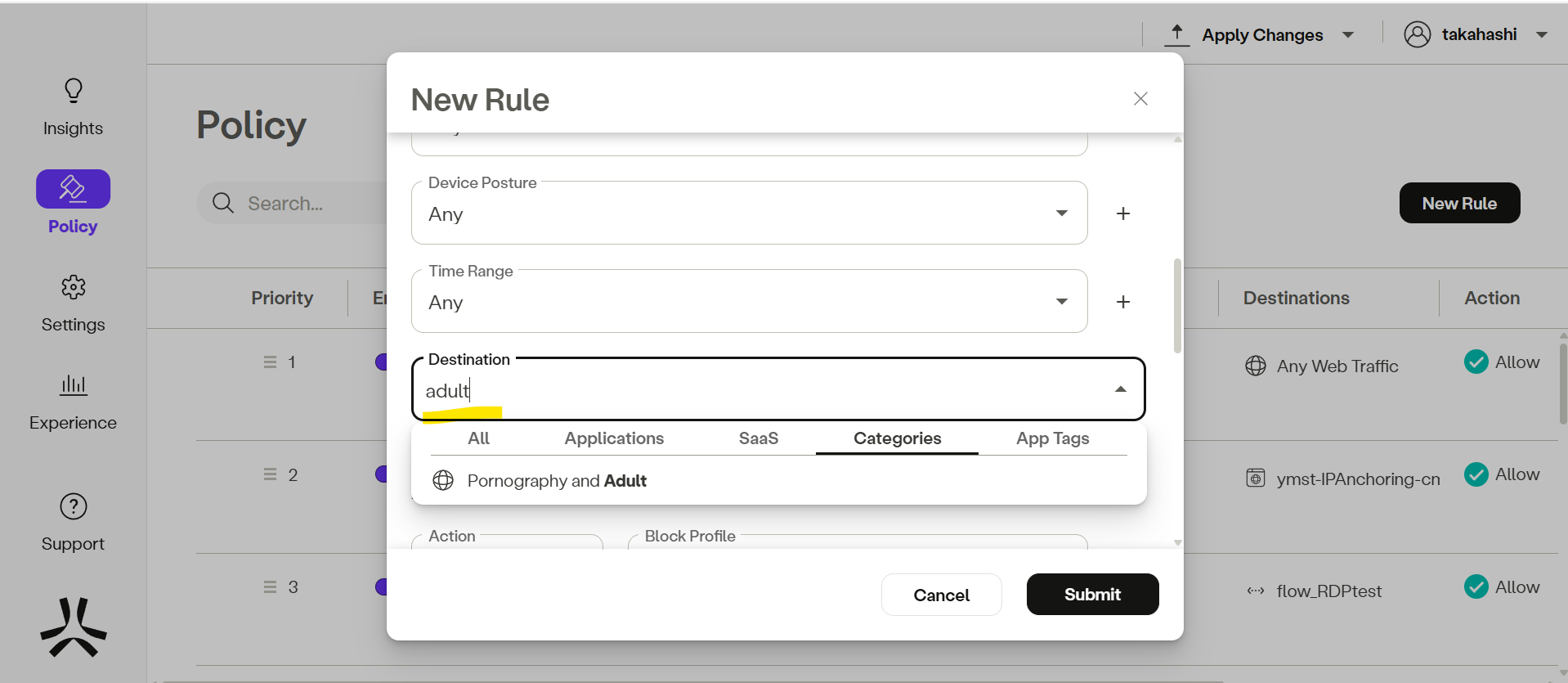Click the plus icon beside Device Posture

tap(1123, 213)
